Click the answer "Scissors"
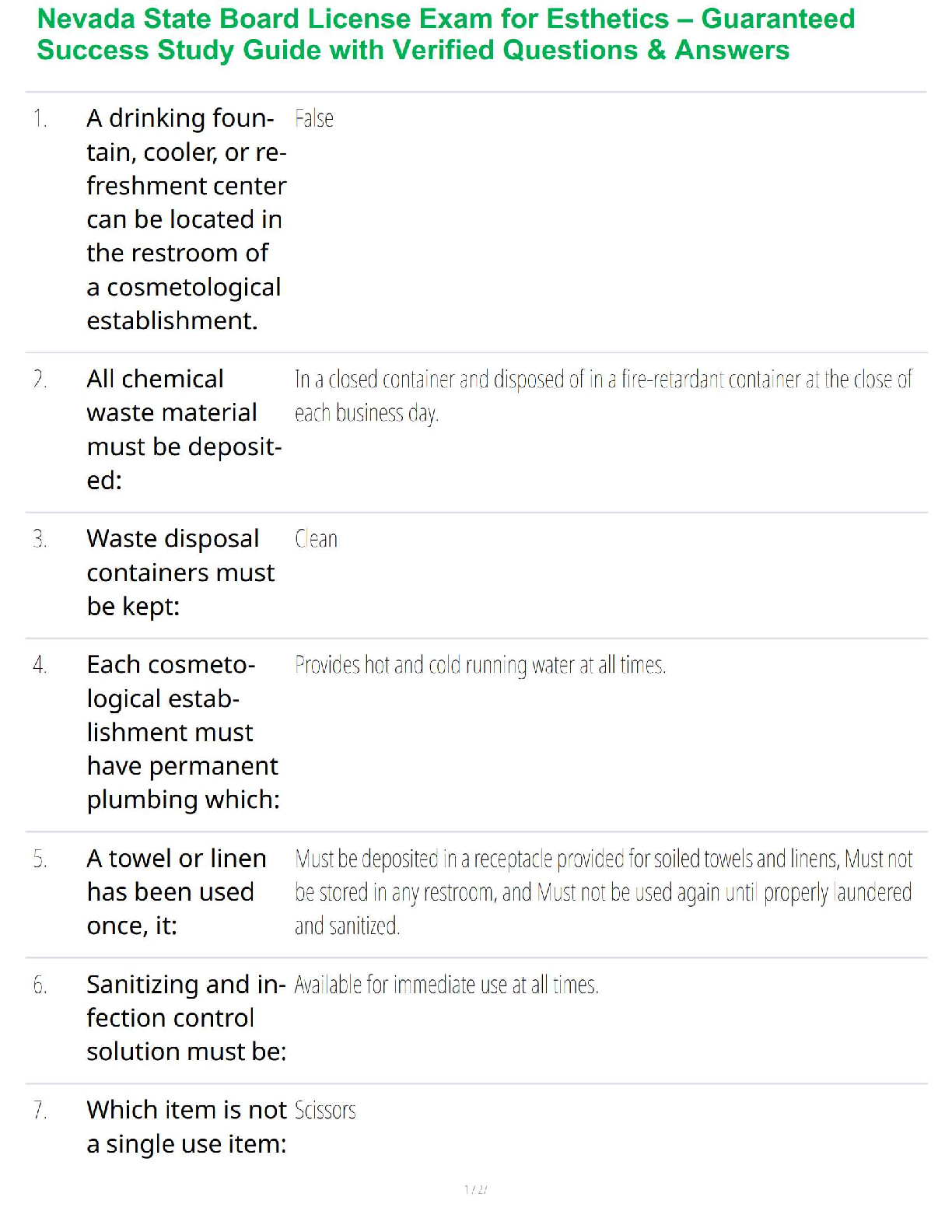This screenshot has height=1232, width=952. [325, 1111]
